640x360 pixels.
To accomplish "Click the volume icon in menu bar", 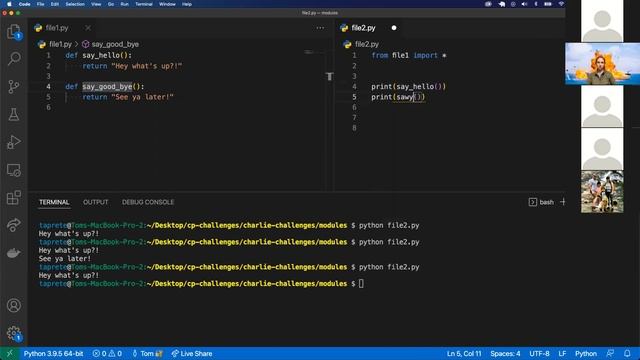I will tap(524, 4).
